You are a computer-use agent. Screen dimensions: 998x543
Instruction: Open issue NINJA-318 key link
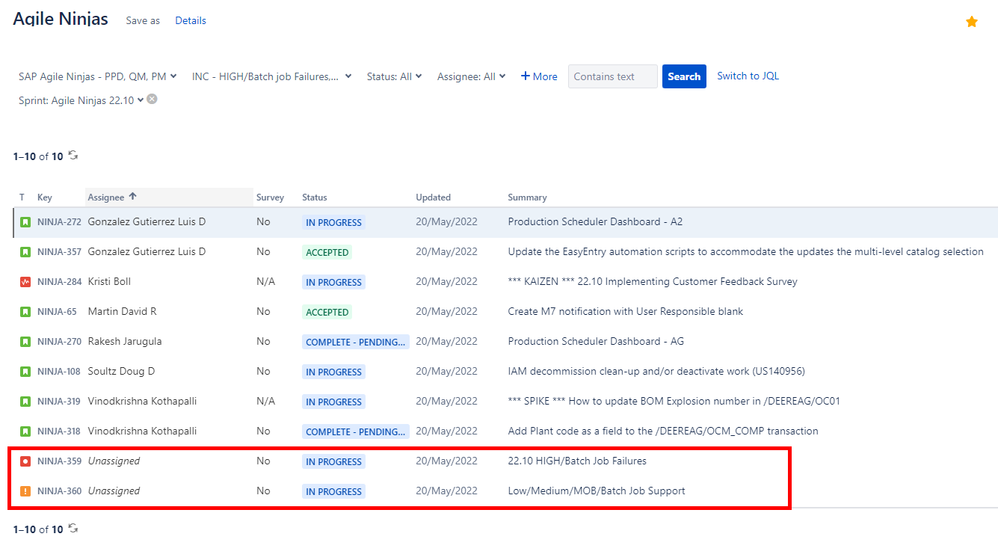click(x=59, y=432)
